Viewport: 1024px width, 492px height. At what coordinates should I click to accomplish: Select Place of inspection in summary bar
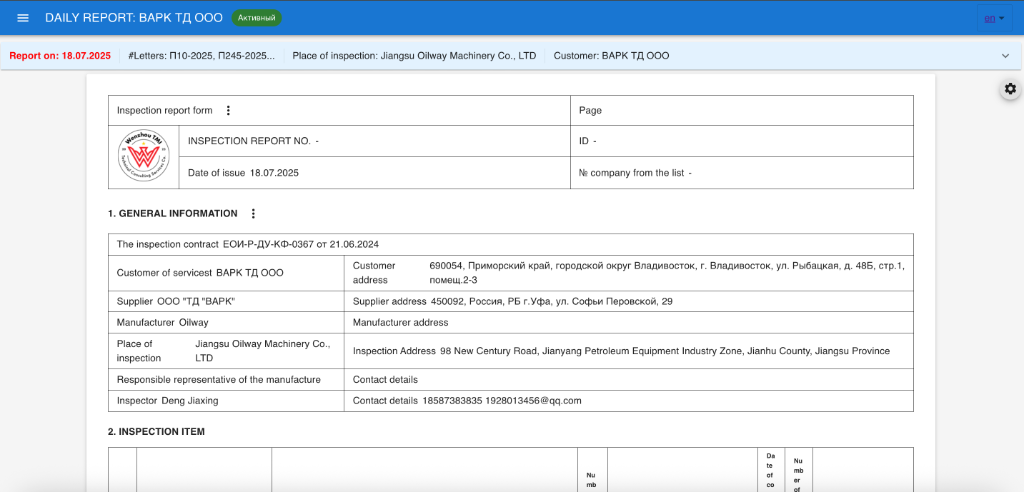414,56
